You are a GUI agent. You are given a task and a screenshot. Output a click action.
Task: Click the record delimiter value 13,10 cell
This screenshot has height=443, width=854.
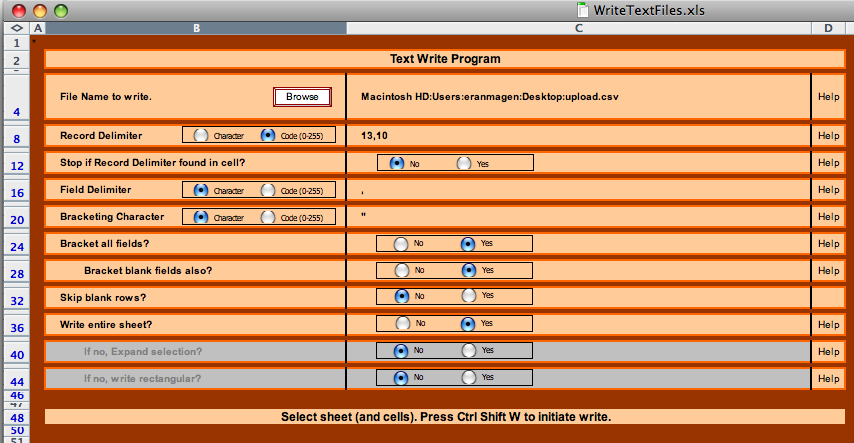click(x=578, y=135)
